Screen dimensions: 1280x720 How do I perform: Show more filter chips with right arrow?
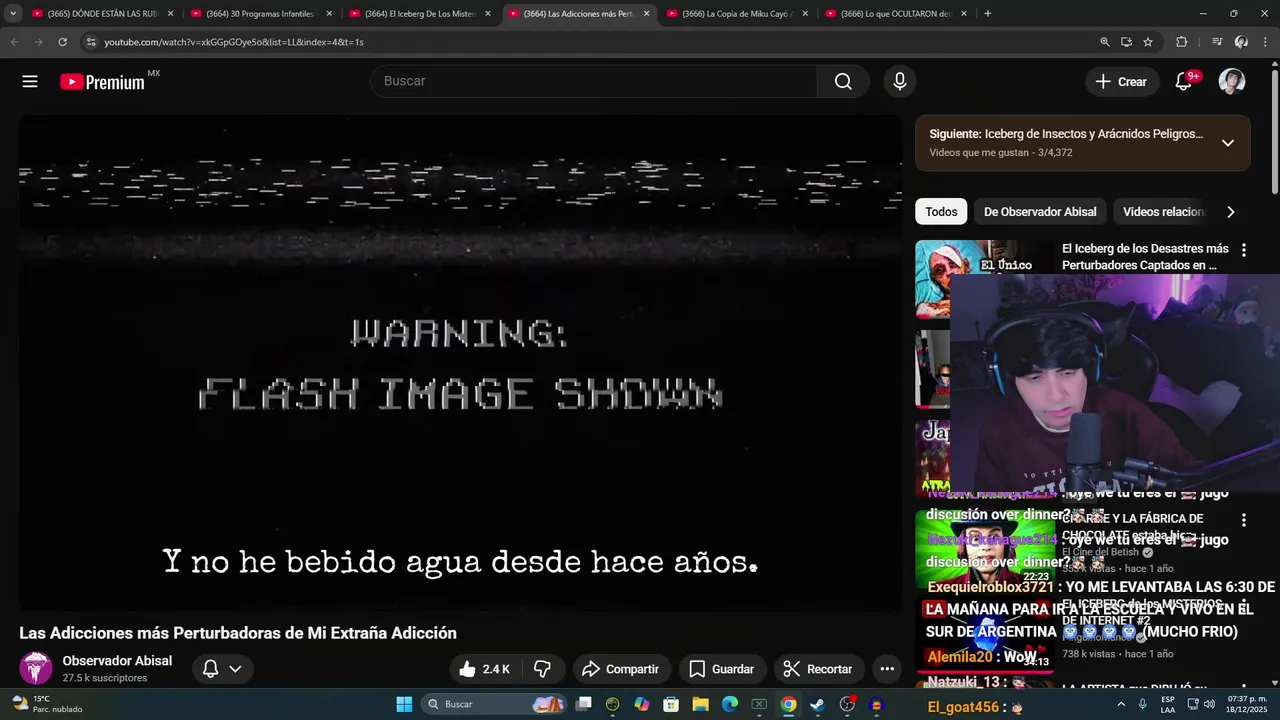pos(1230,212)
